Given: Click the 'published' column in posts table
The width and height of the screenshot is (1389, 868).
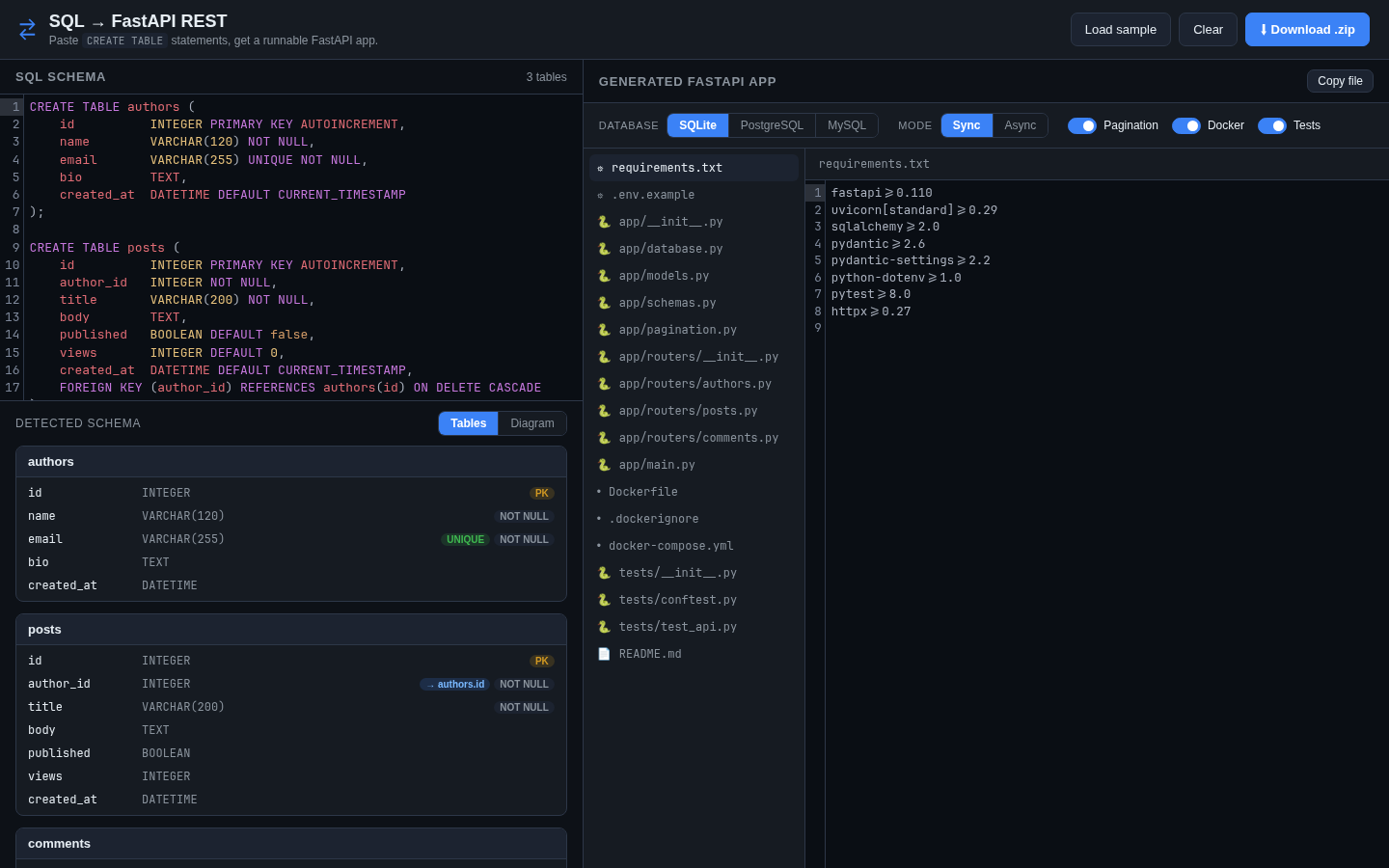Looking at the screenshot, I should [x=59, y=753].
